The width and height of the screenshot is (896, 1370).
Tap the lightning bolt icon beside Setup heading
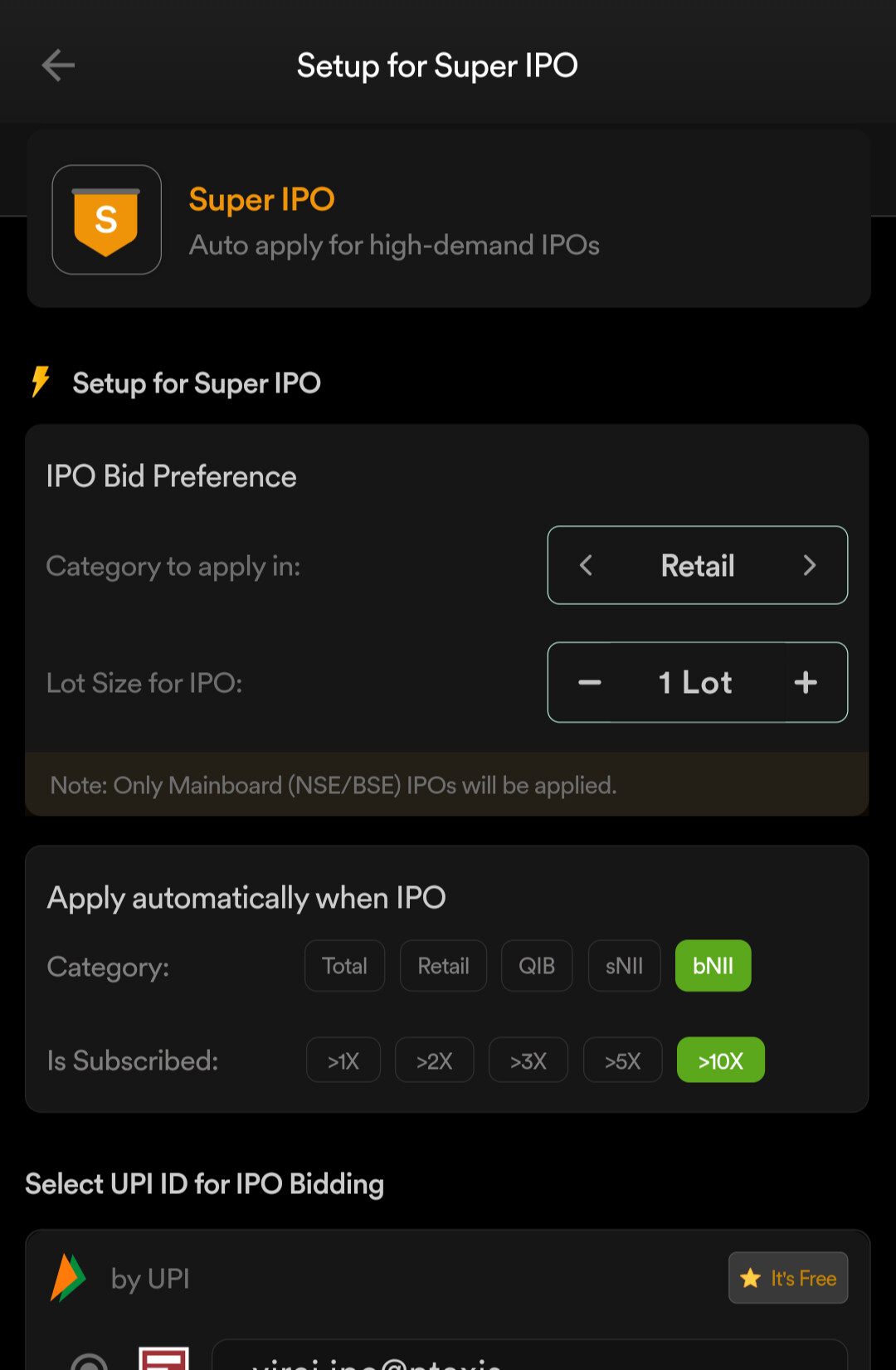tap(40, 383)
